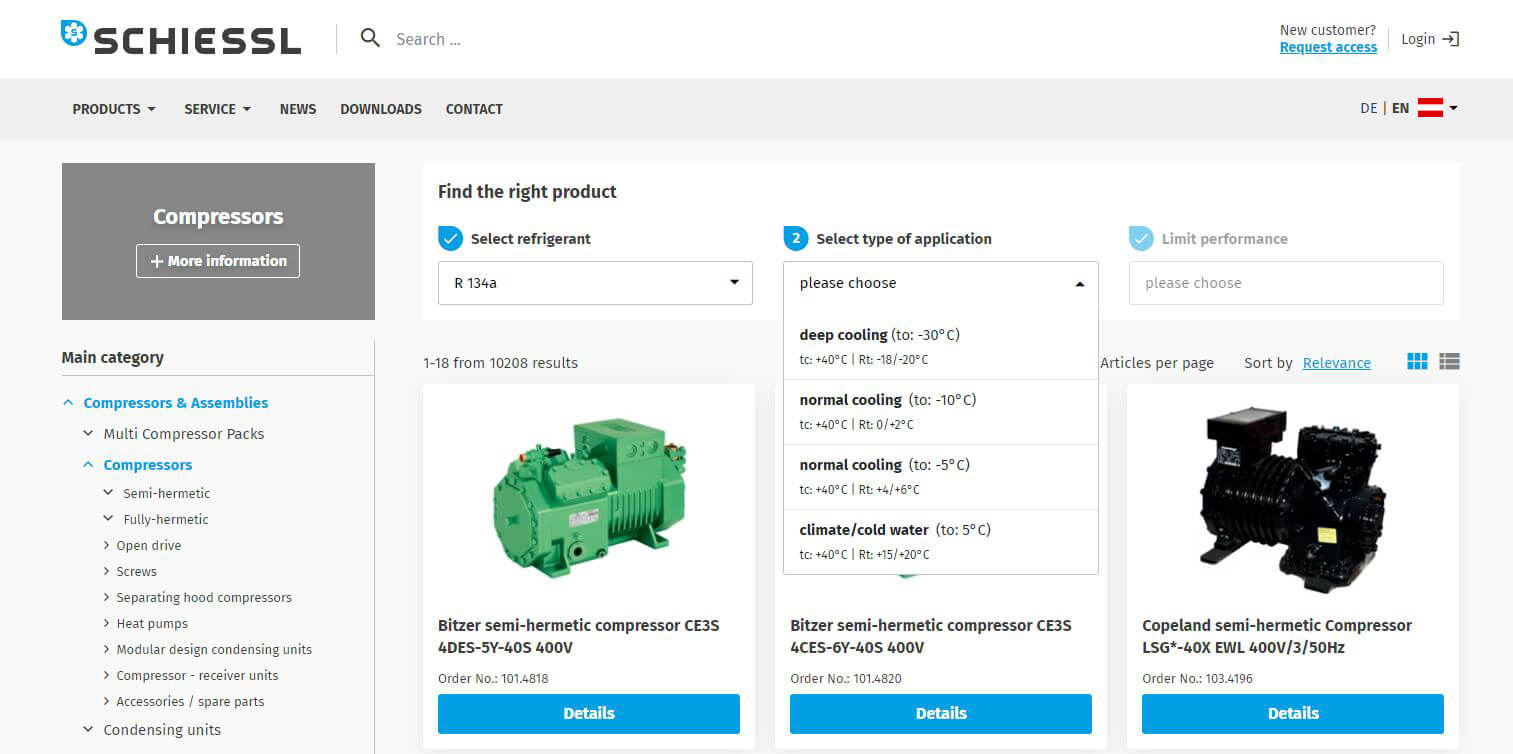The width and height of the screenshot is (1513, 754).
Task: Open the Austrian flag country selector
Action: pyautogui.click(x=1437, y=108)
